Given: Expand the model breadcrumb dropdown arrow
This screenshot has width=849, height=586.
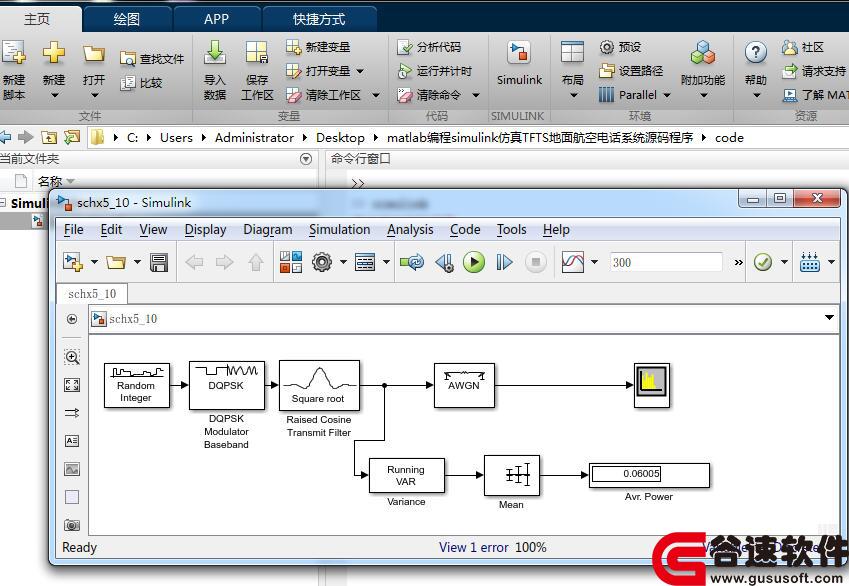Looking at the screenshot, I should pos(830,317).
